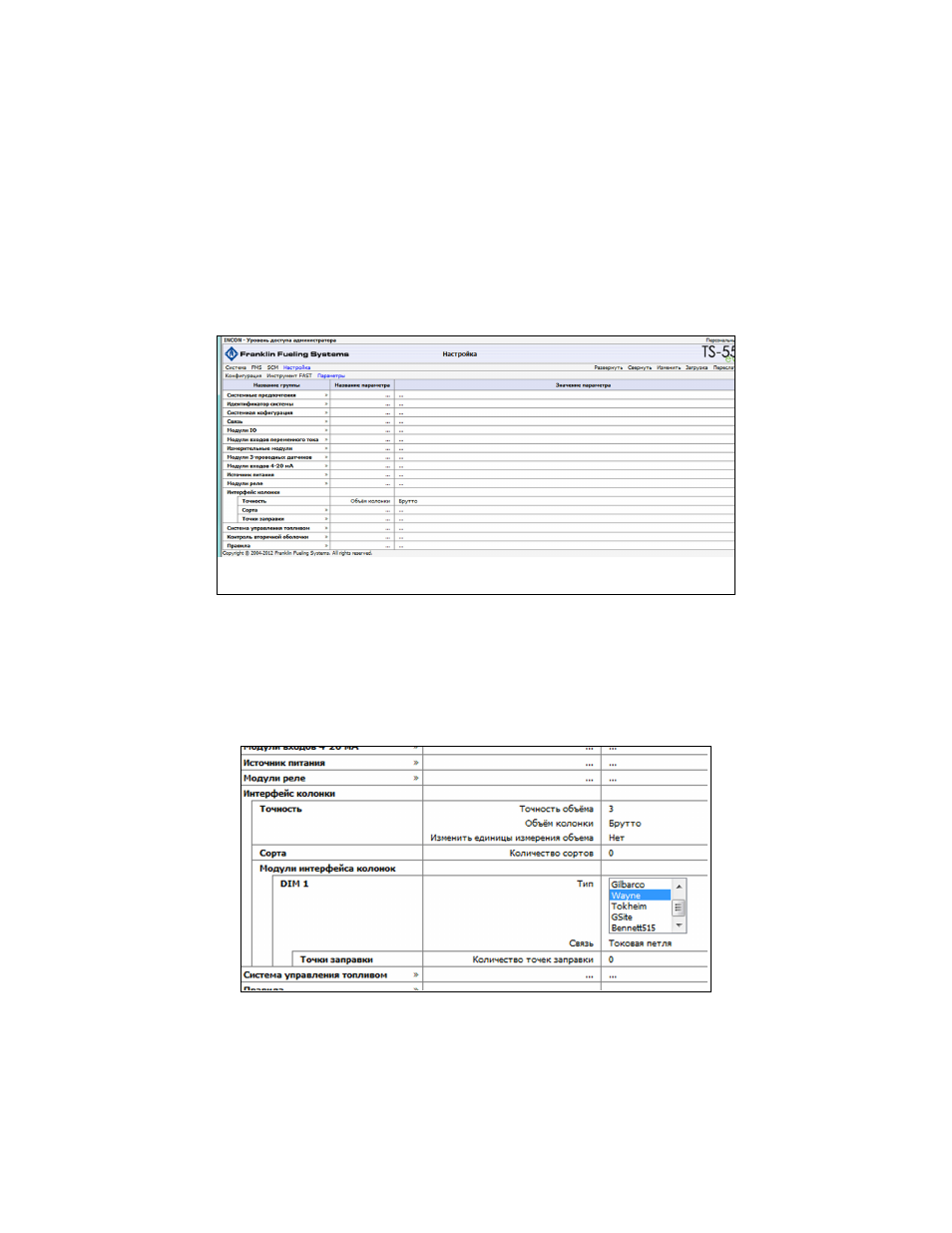Click the Токовая петля value
This screenshot has width=952, height=1233.
[640, 943]
